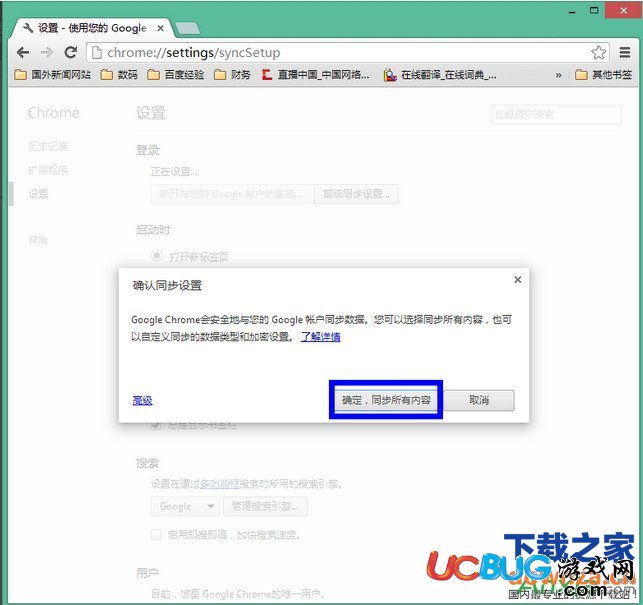Maximize the Chrome window
Viewport: 643px width, 605px height.
[x=594, y=10]
